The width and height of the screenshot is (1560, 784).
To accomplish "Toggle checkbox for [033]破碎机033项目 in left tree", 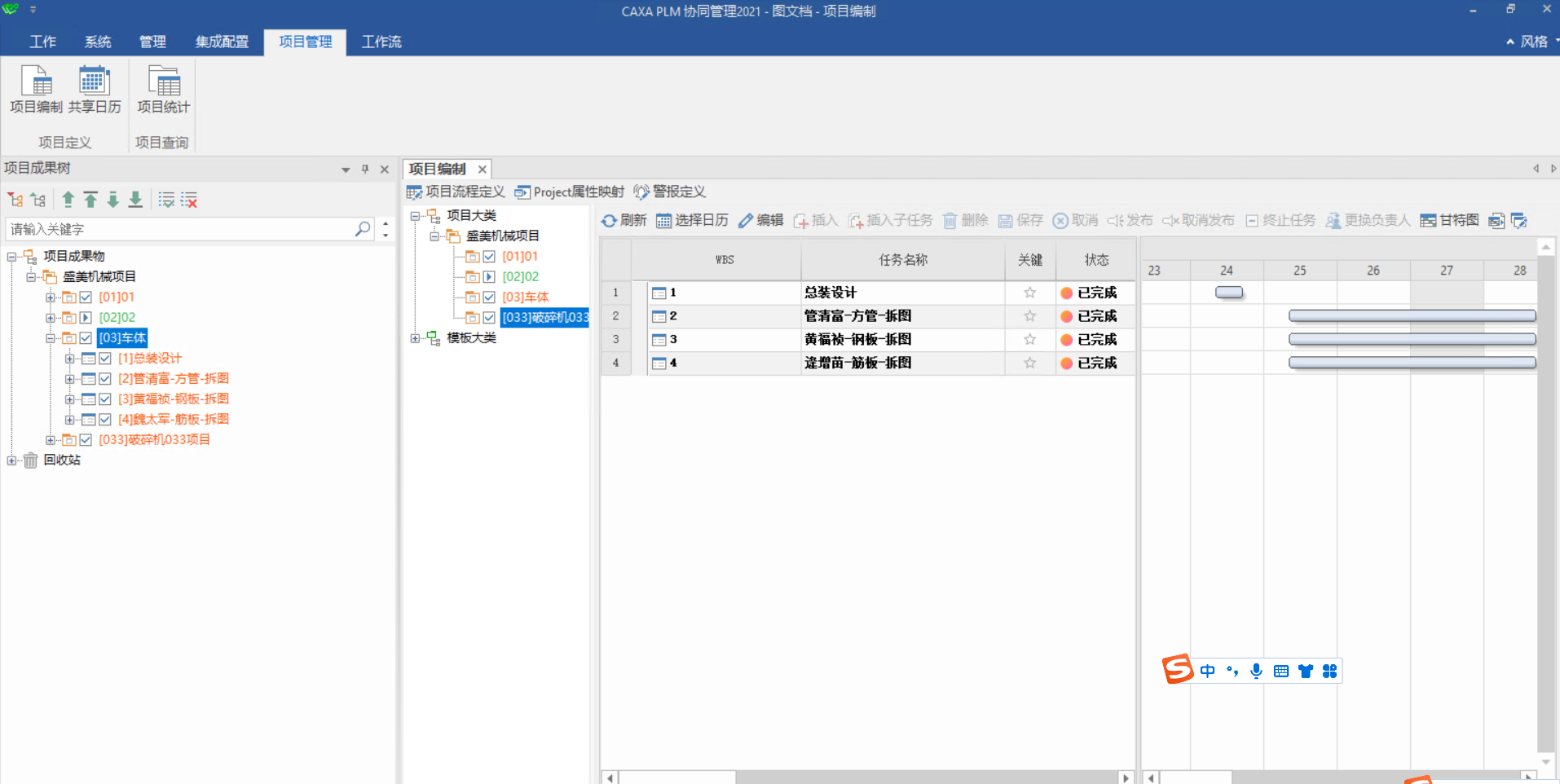I will (x=86, y=440).
